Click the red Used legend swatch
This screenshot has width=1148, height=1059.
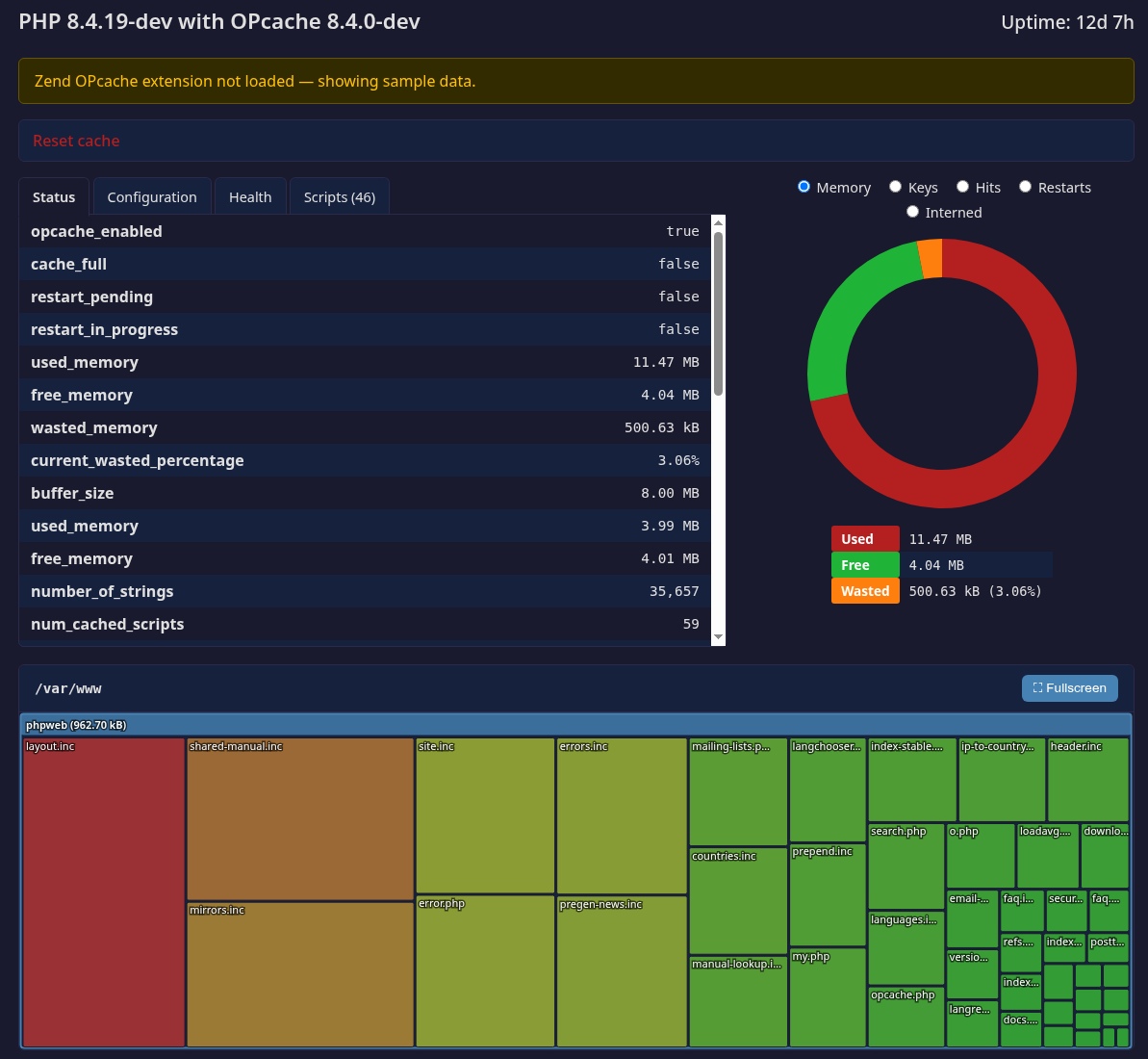click(863, 538)
